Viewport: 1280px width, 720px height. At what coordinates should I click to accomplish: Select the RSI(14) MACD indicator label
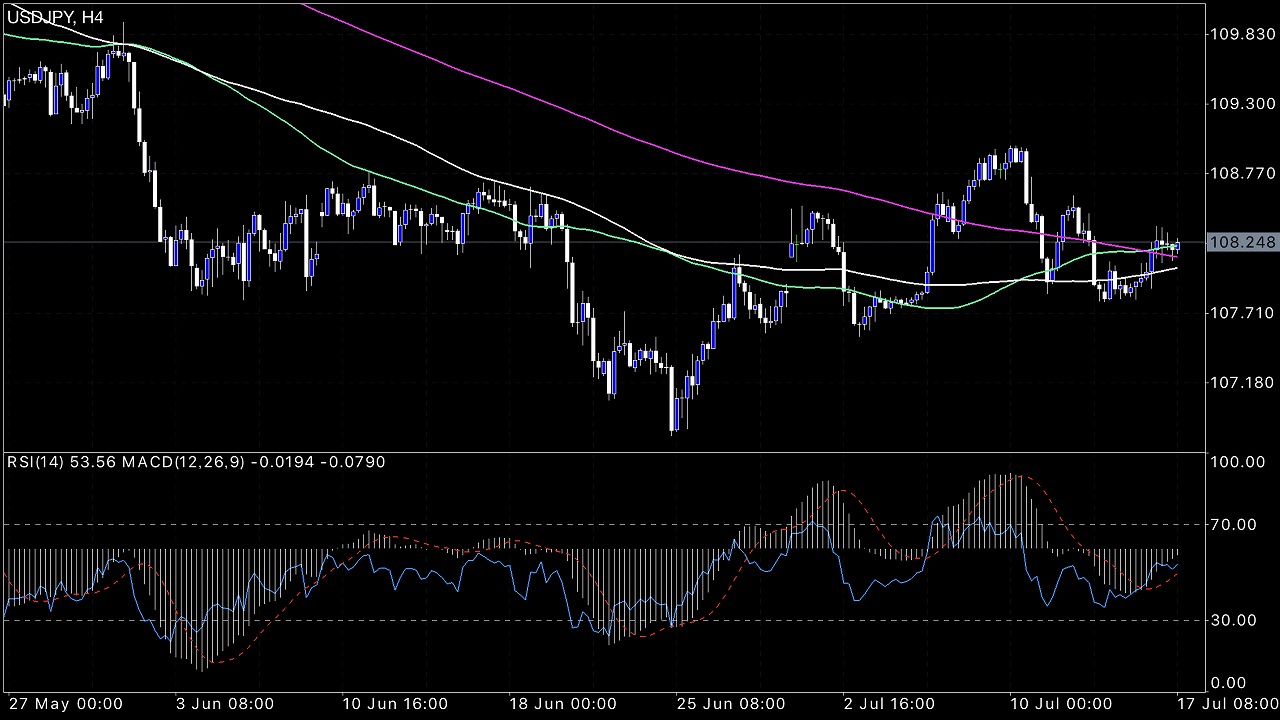pos(196,462)
